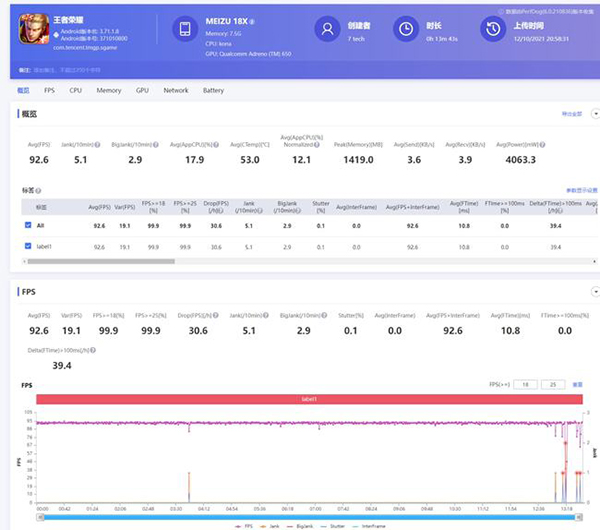Click the red label1 bar above the chart
600x530 pixels.
point(309,399)
